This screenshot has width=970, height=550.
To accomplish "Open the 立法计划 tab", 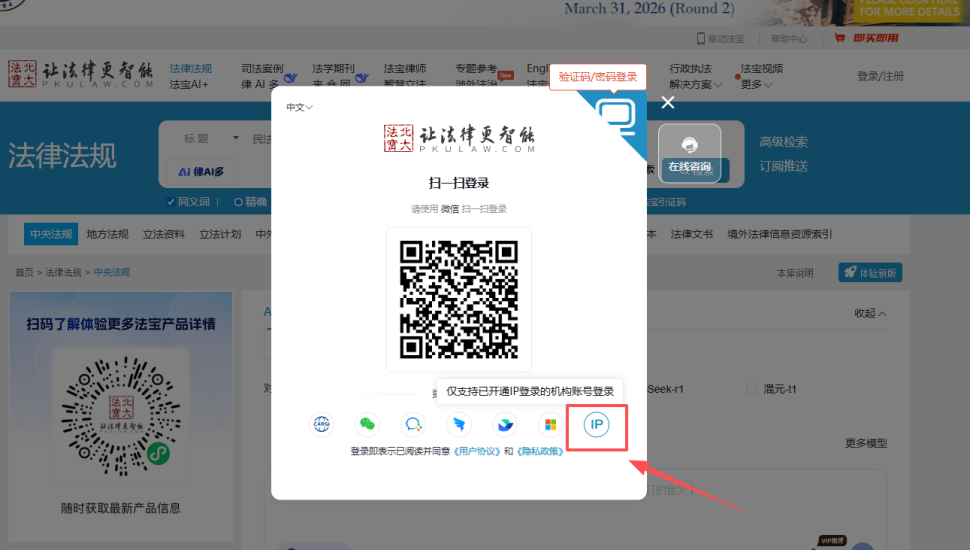I will (x=220, y=234).
